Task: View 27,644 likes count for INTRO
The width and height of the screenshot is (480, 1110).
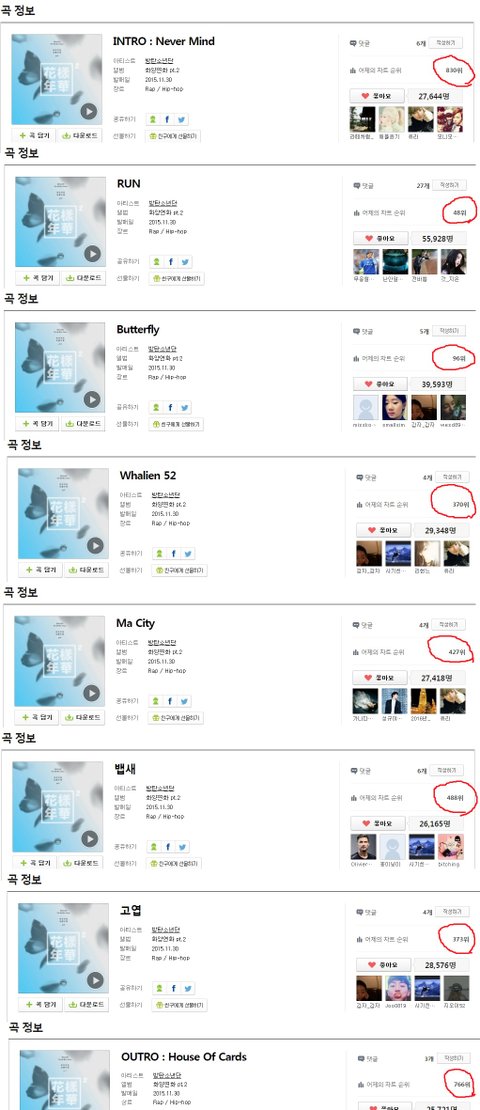Action: (x=433, y=96)
